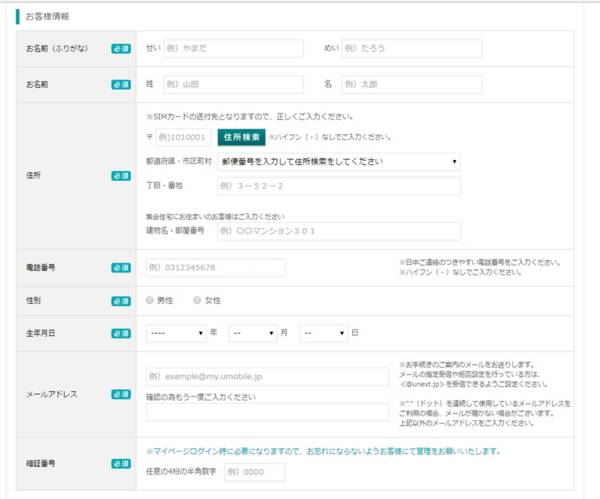Click the 建物名・部屋番号 building name field
Screen dimensions: 600x499
pyautogui.click(x=339, y=231)
